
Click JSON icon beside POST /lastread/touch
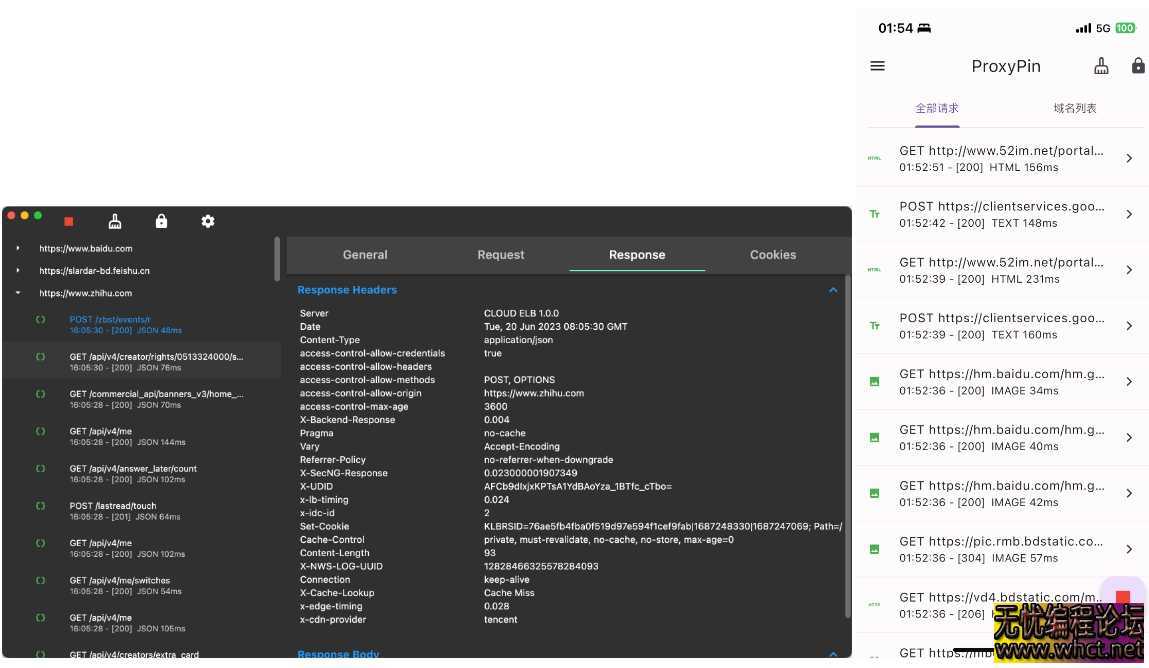pos(41,506)
